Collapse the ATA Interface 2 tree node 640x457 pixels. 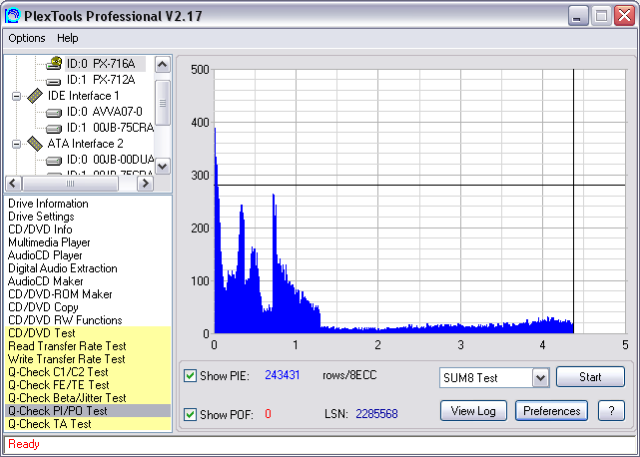pyautogui.click(x=16, y=144)
